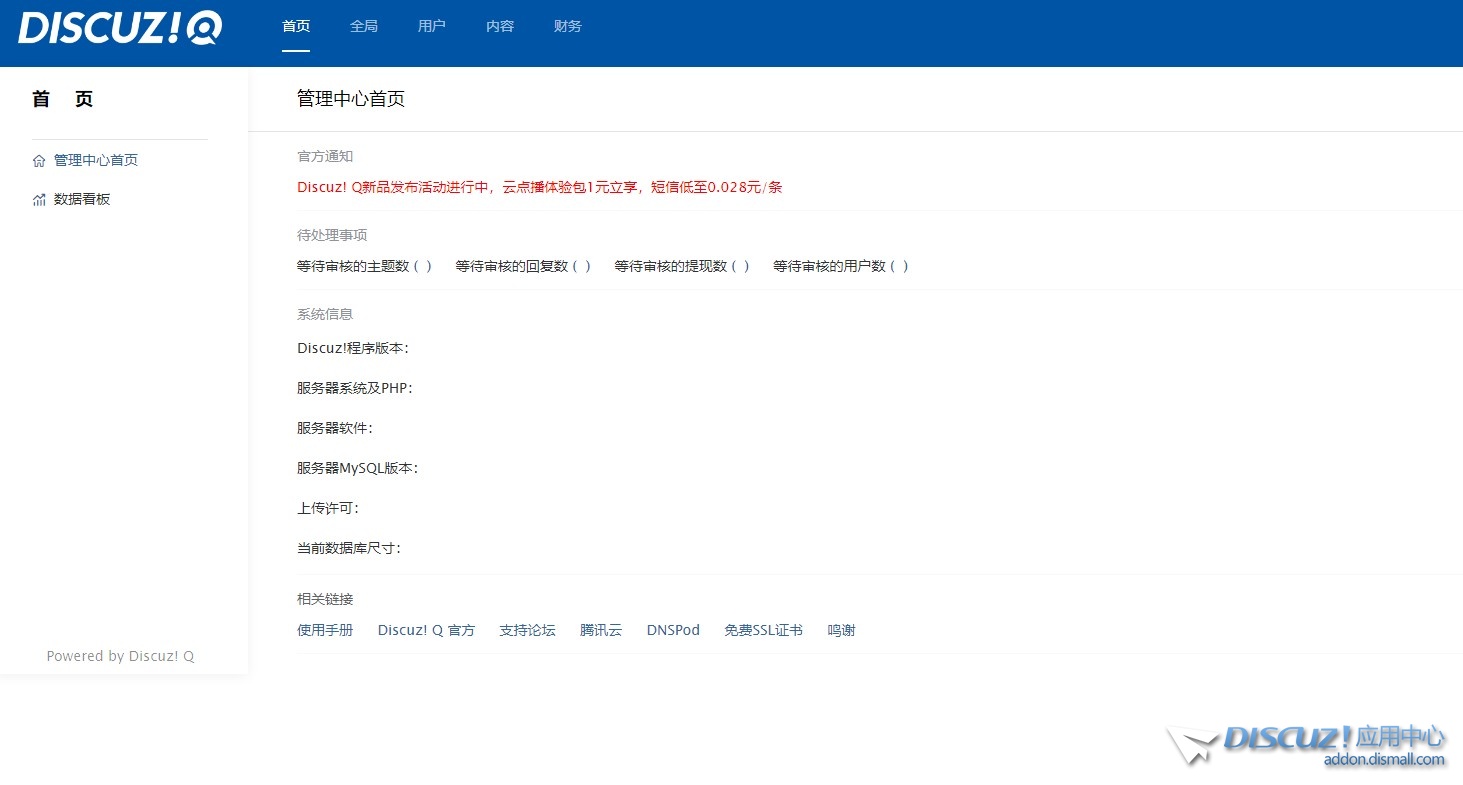Select the home icon beside 管理中心首页

click(x=38, y=159)
